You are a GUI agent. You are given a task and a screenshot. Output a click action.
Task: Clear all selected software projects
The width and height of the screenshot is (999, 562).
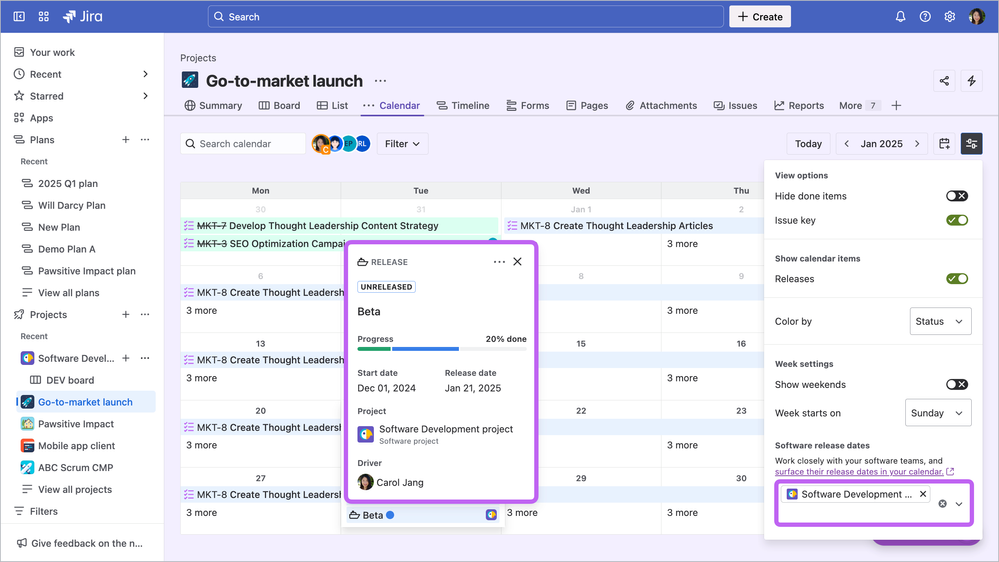pyautogui.click(x=942, y=503)
